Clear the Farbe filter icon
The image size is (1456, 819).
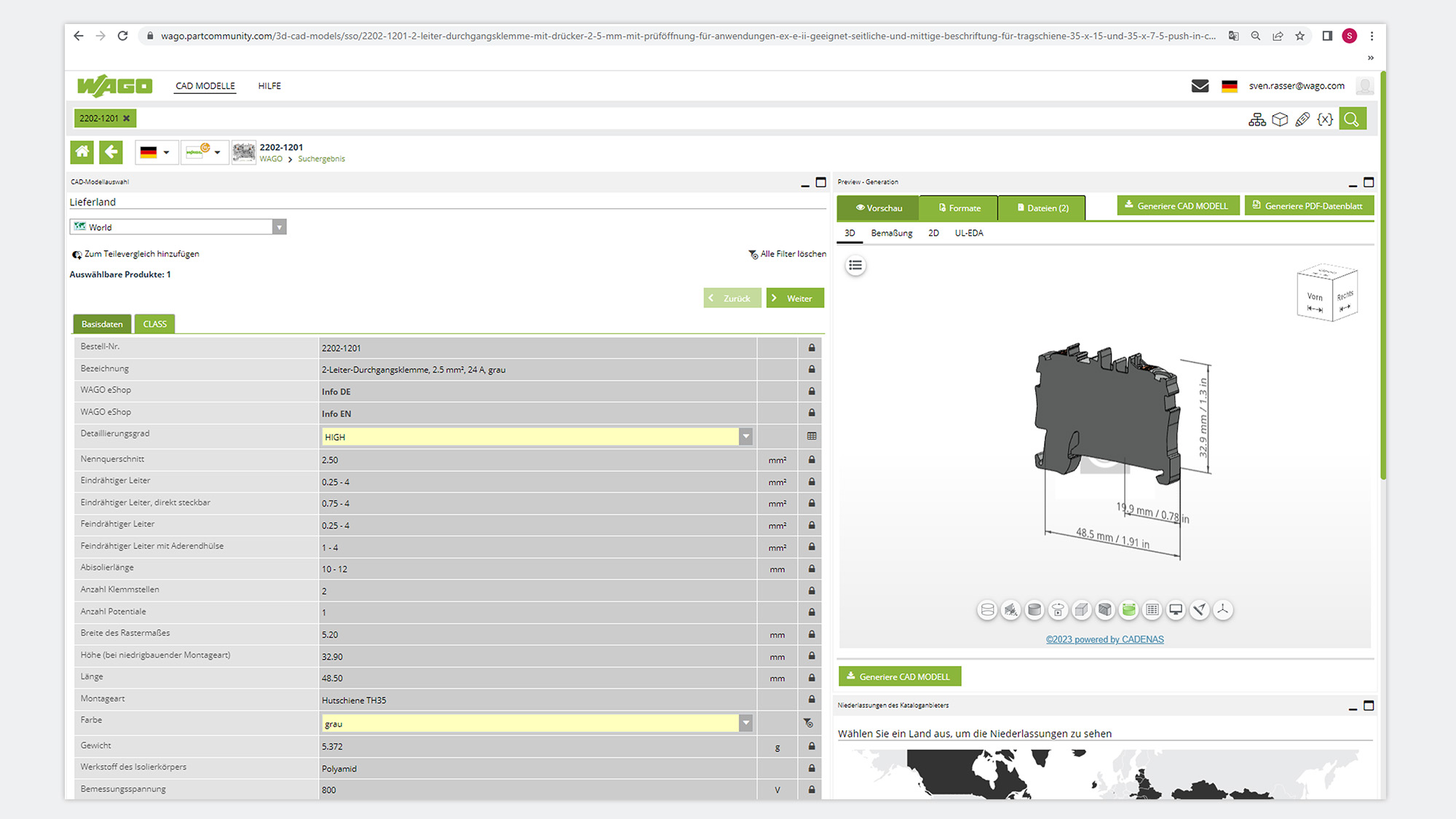point(809,723)
